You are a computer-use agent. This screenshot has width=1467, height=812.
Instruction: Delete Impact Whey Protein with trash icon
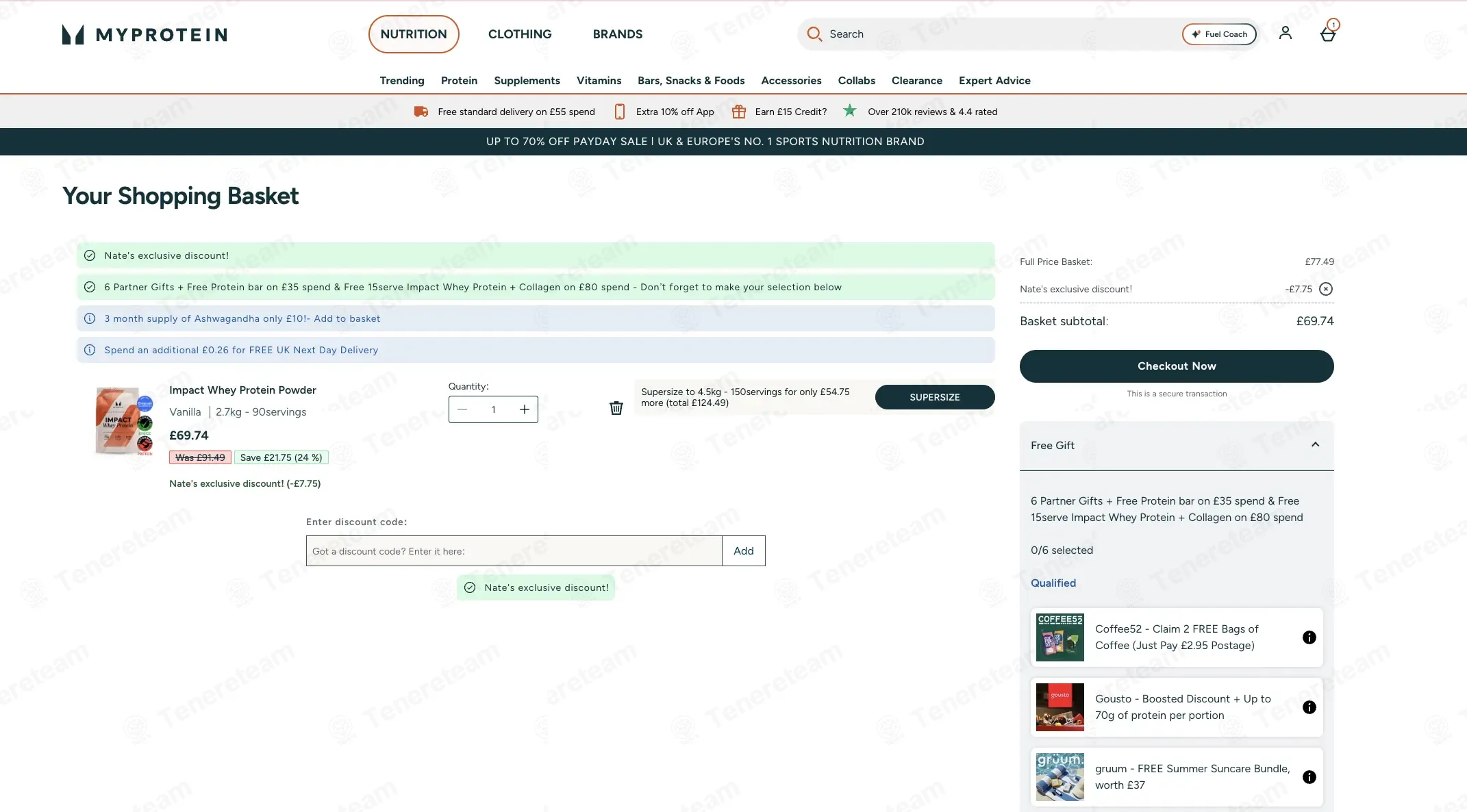click(x=616, y=408)
